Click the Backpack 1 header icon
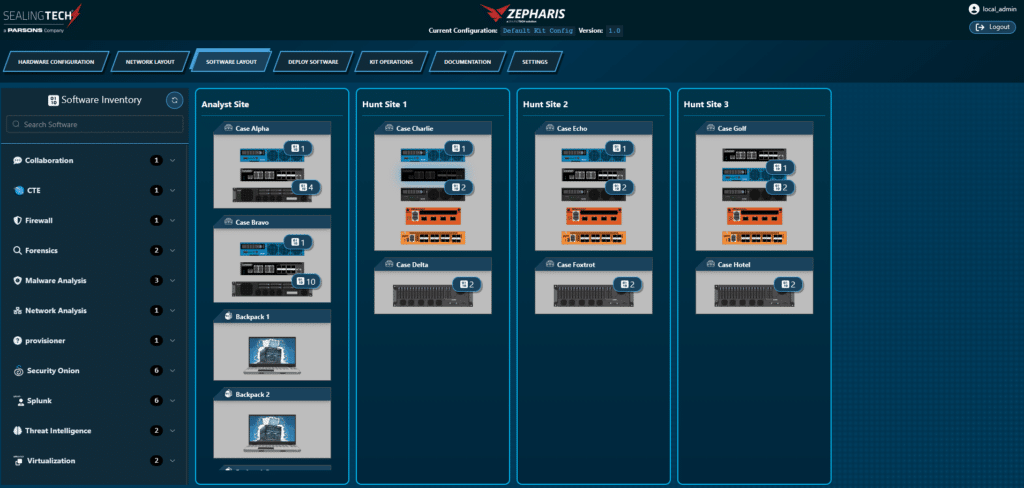 (x=229, y=316)
